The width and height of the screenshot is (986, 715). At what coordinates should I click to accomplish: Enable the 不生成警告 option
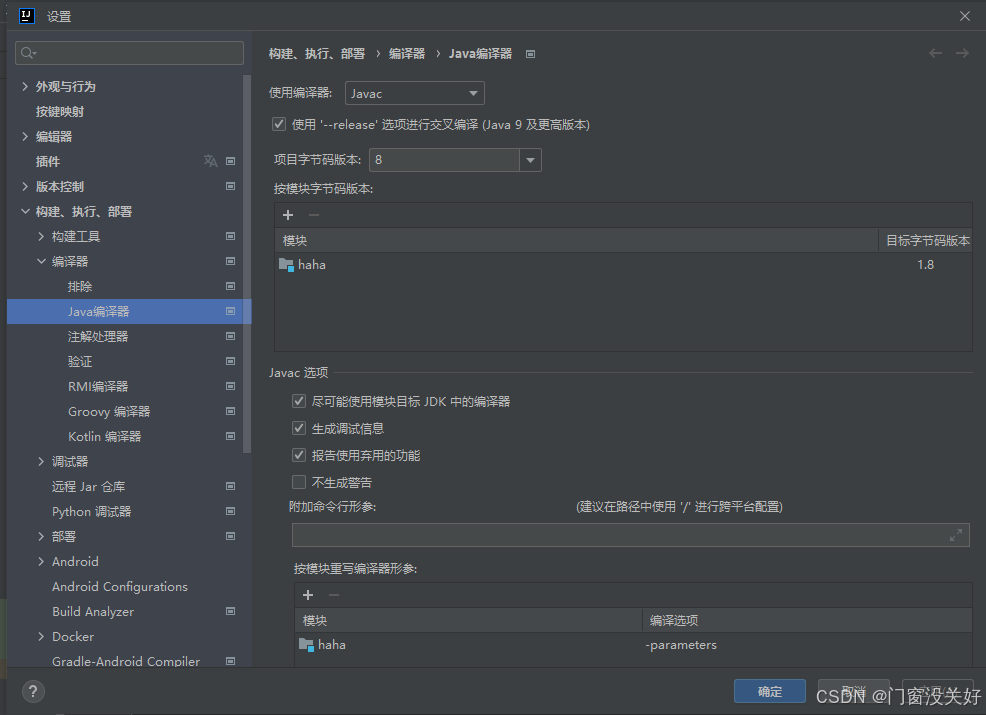[298, 481]
